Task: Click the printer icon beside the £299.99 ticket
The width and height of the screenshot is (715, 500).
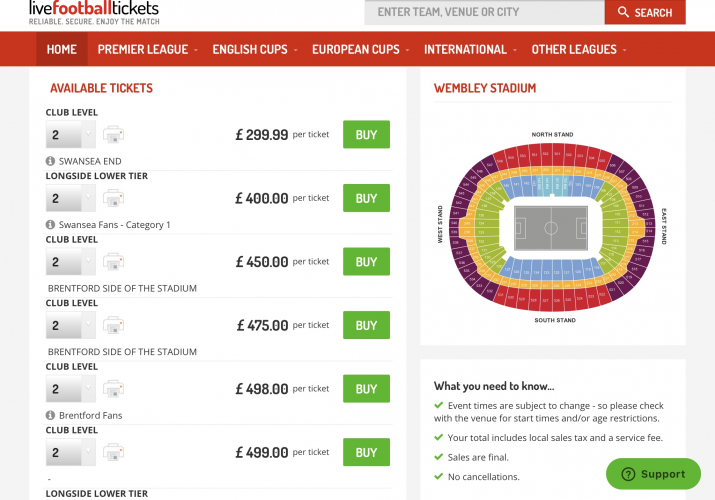Action: pyautogui.click(x=113, y=134)
